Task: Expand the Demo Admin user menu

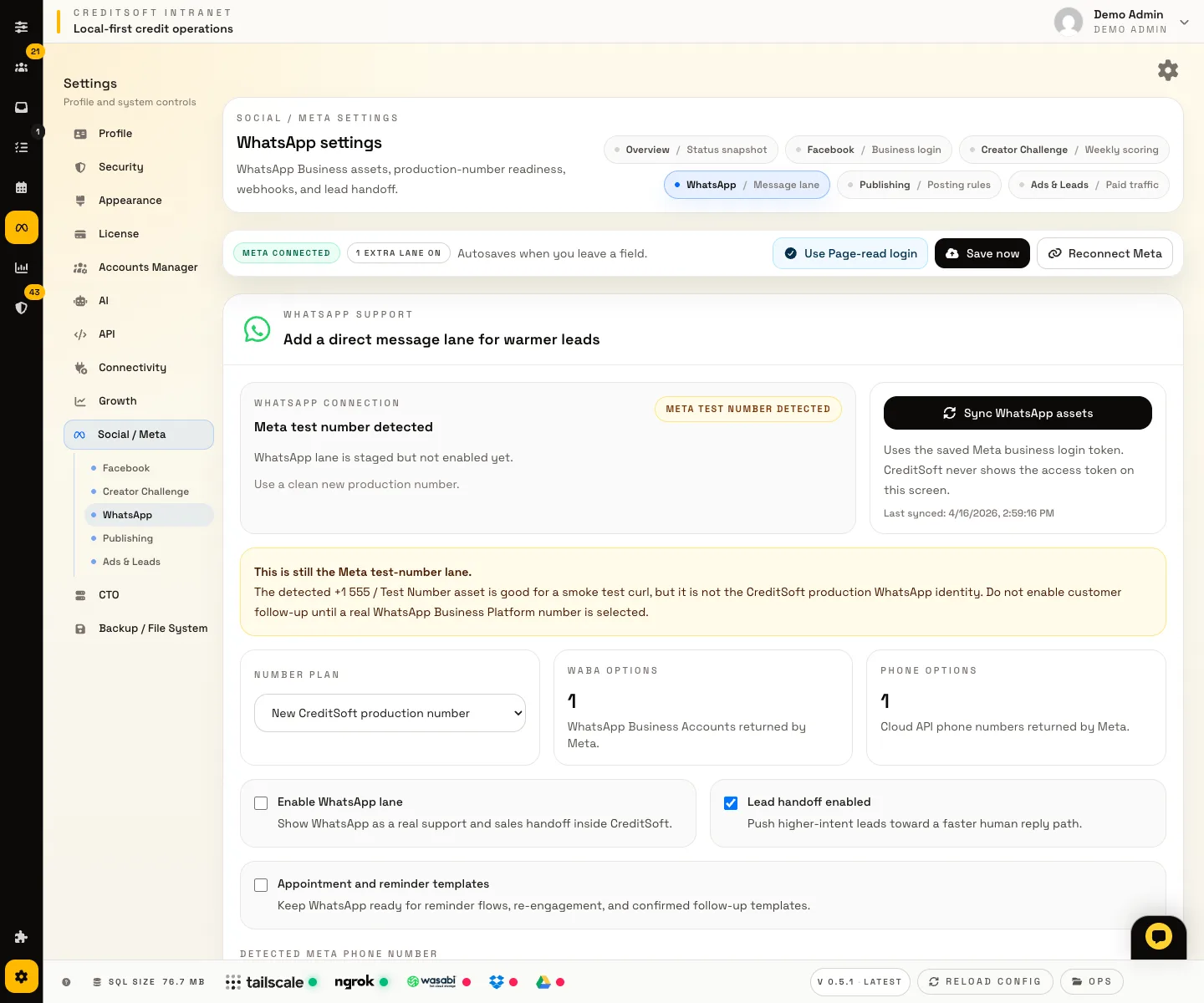Action: click(x=1184, y=23)
